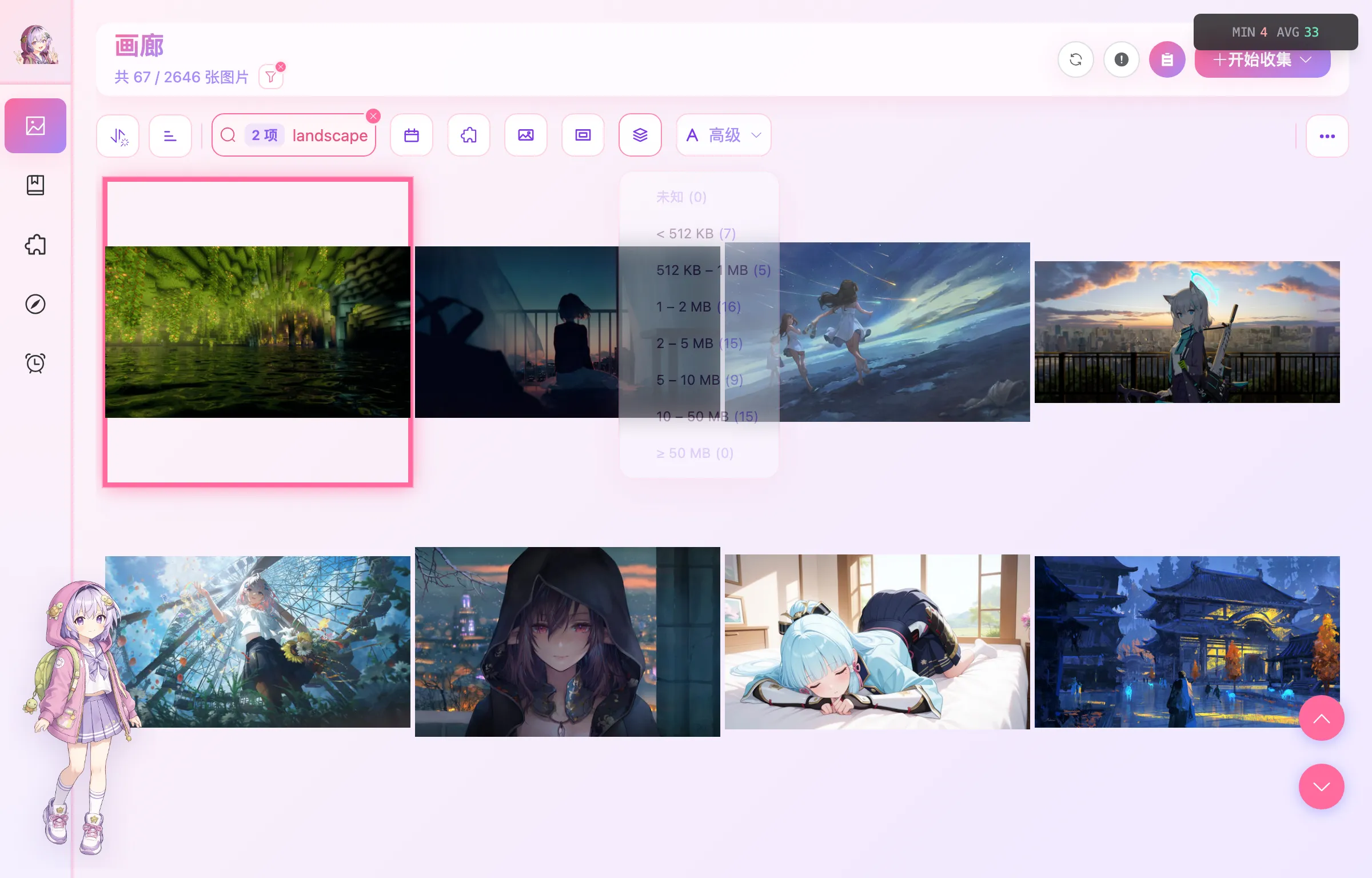Screen dimensions: 1372x878
Task: Open the gallery page in sidebar
Action: (x=35, y=126)
